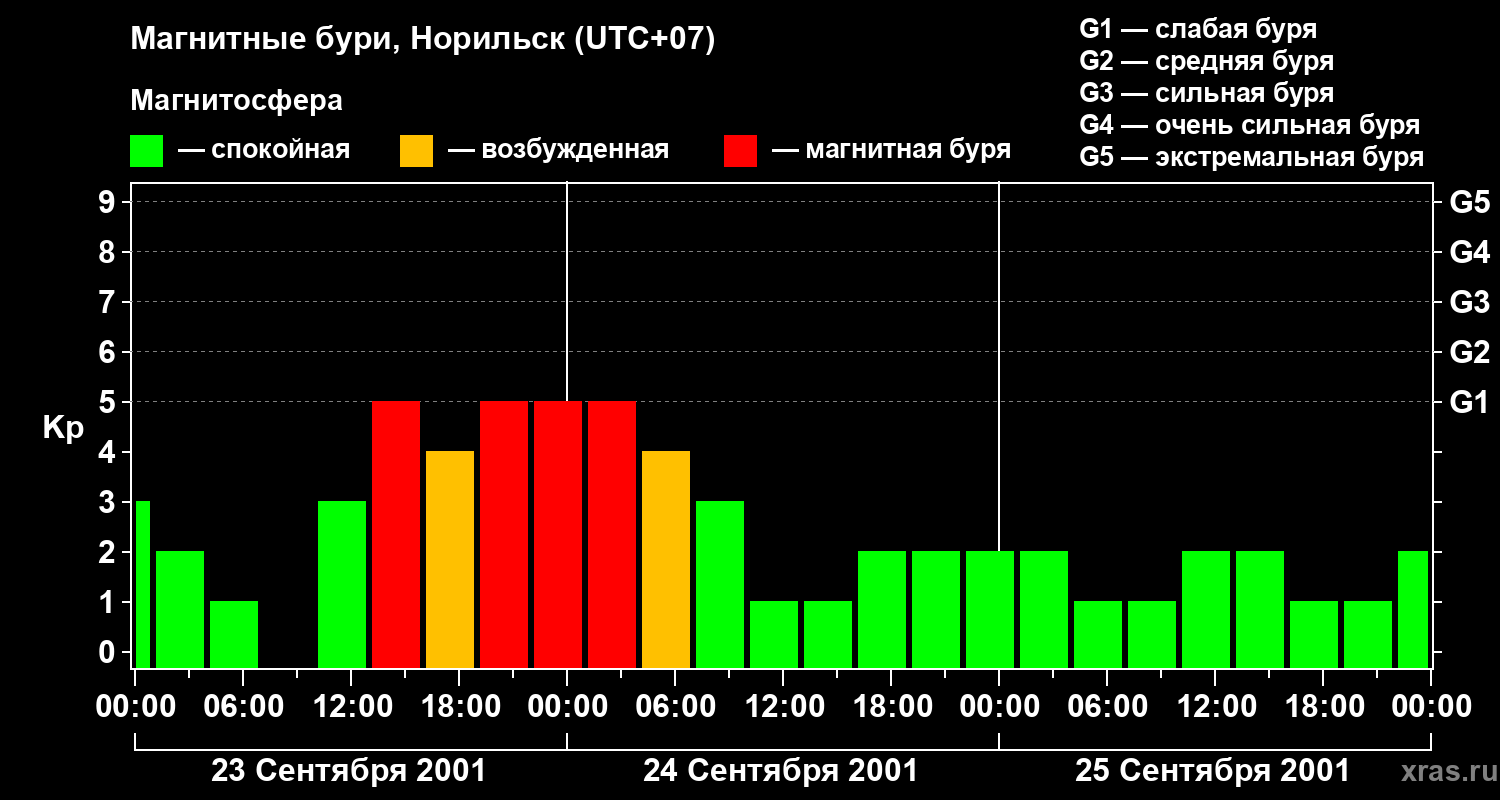Click the Kp axis value 7

click(x=109, y=302)
